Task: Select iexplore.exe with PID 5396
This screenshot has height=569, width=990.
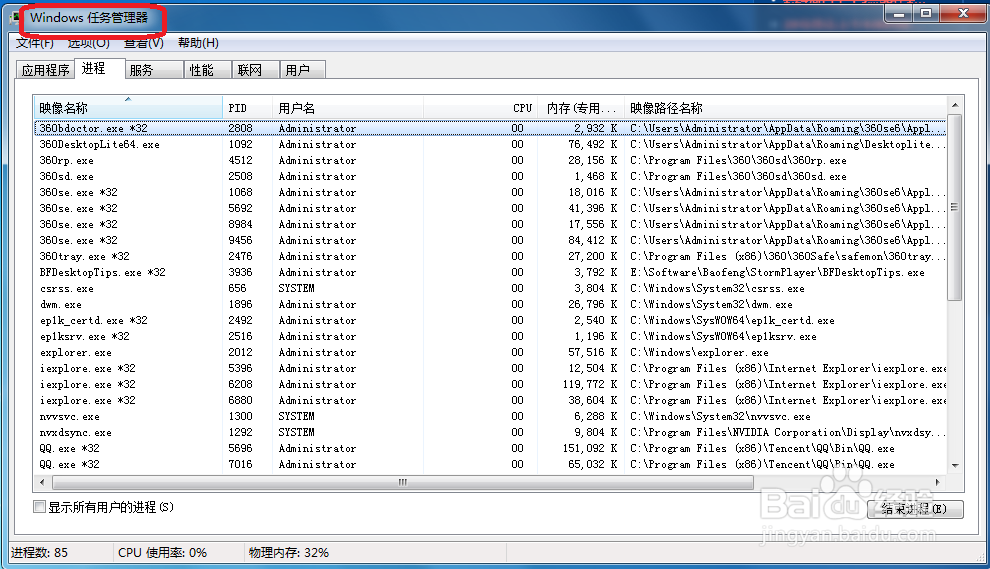Action: point(490,368)
